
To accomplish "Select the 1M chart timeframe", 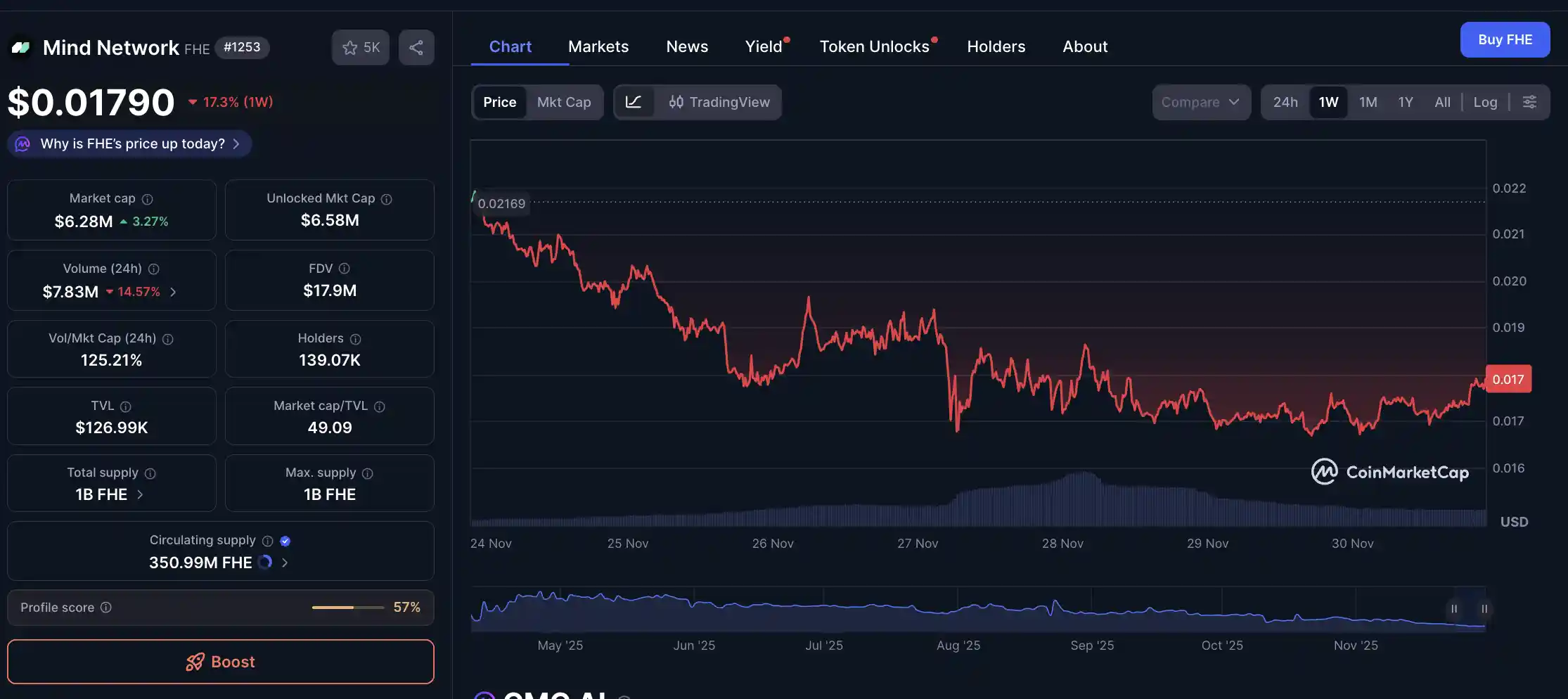I will pos(1368,102).
